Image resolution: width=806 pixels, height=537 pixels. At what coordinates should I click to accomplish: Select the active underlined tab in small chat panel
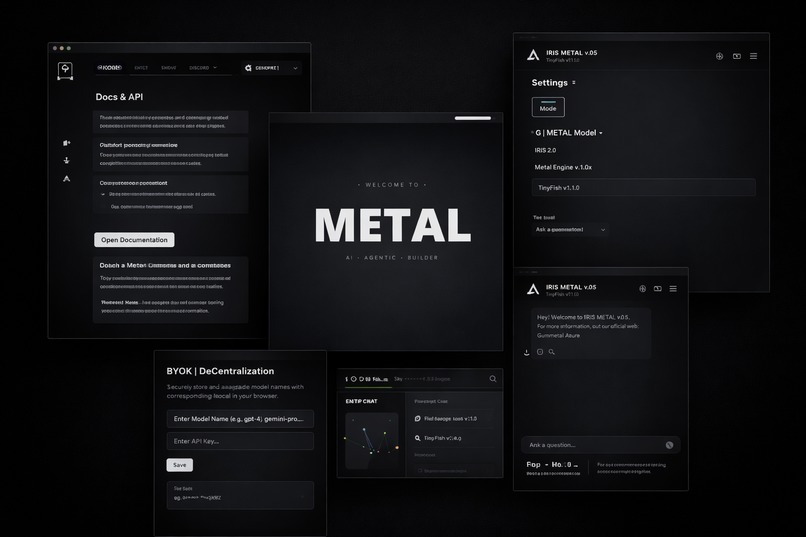(368, 380)
